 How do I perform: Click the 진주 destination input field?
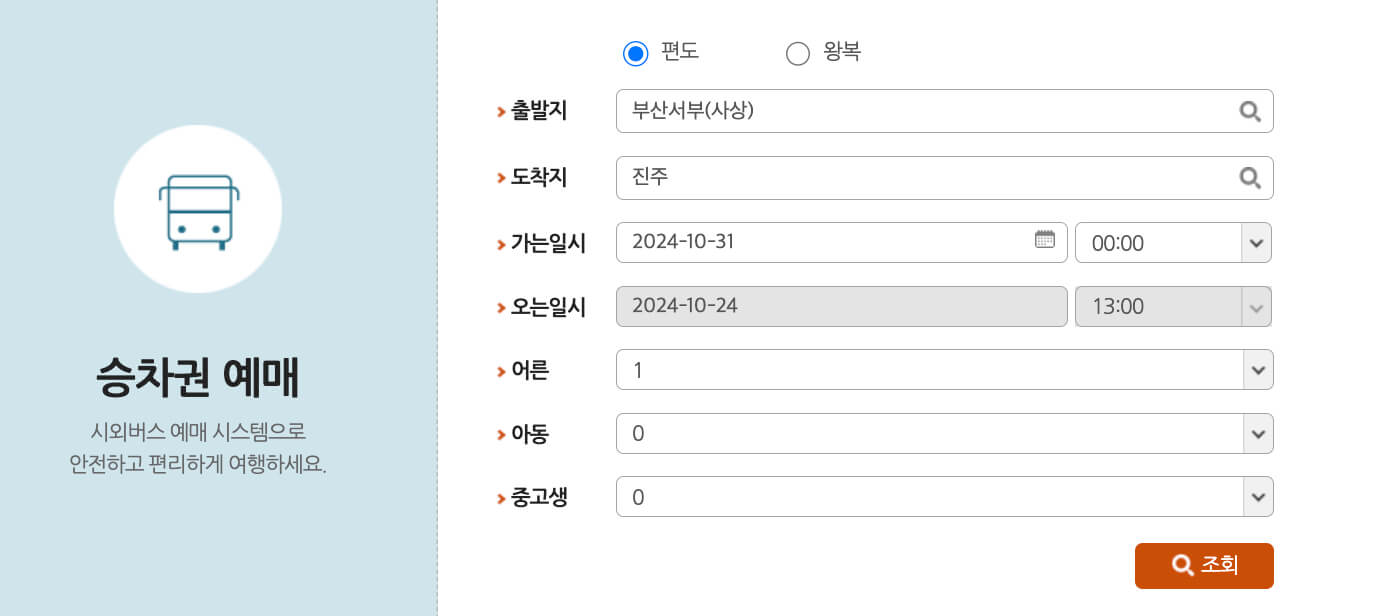click(900, 178)
